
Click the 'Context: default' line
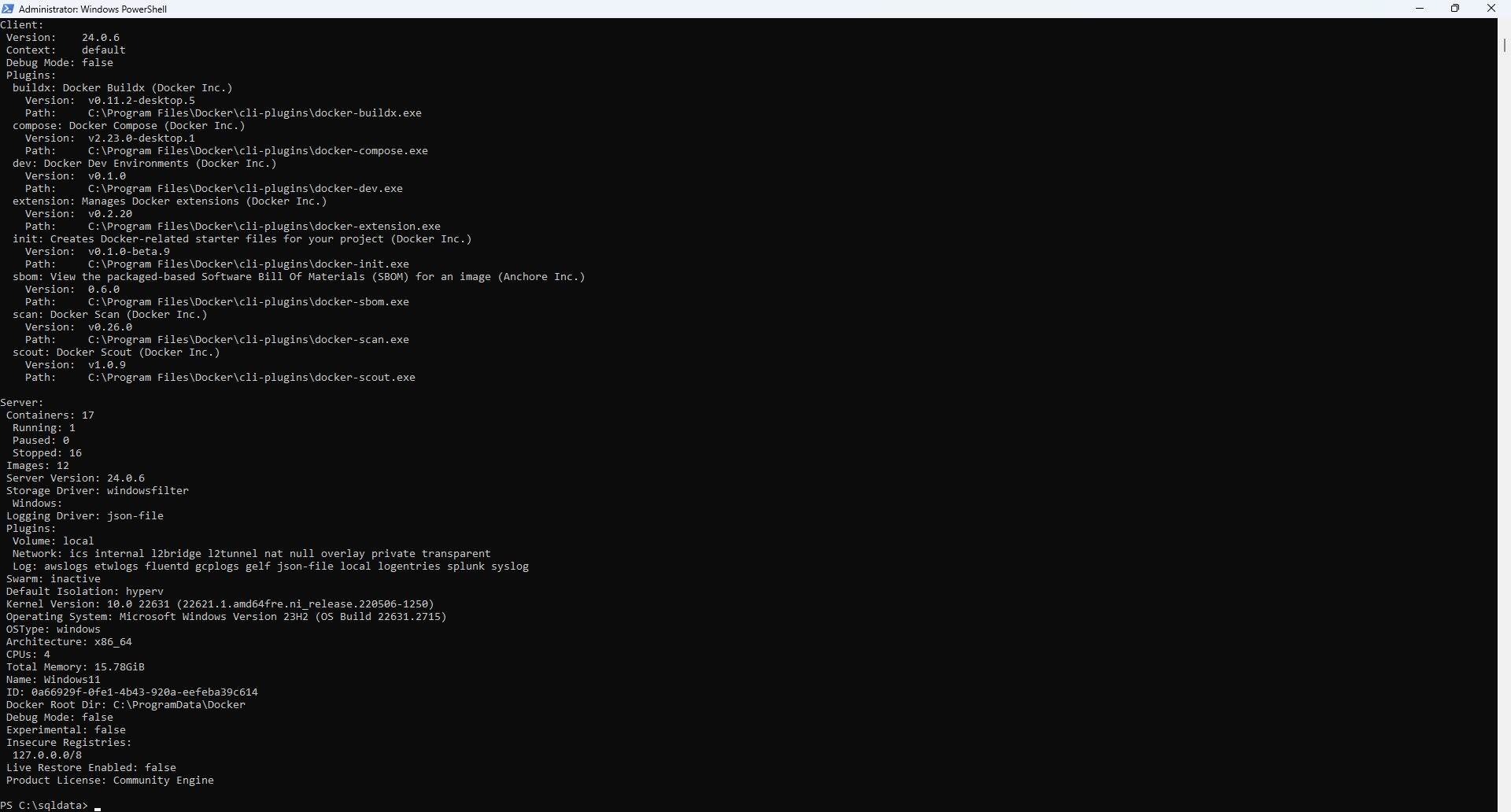(x=66, y=50)
